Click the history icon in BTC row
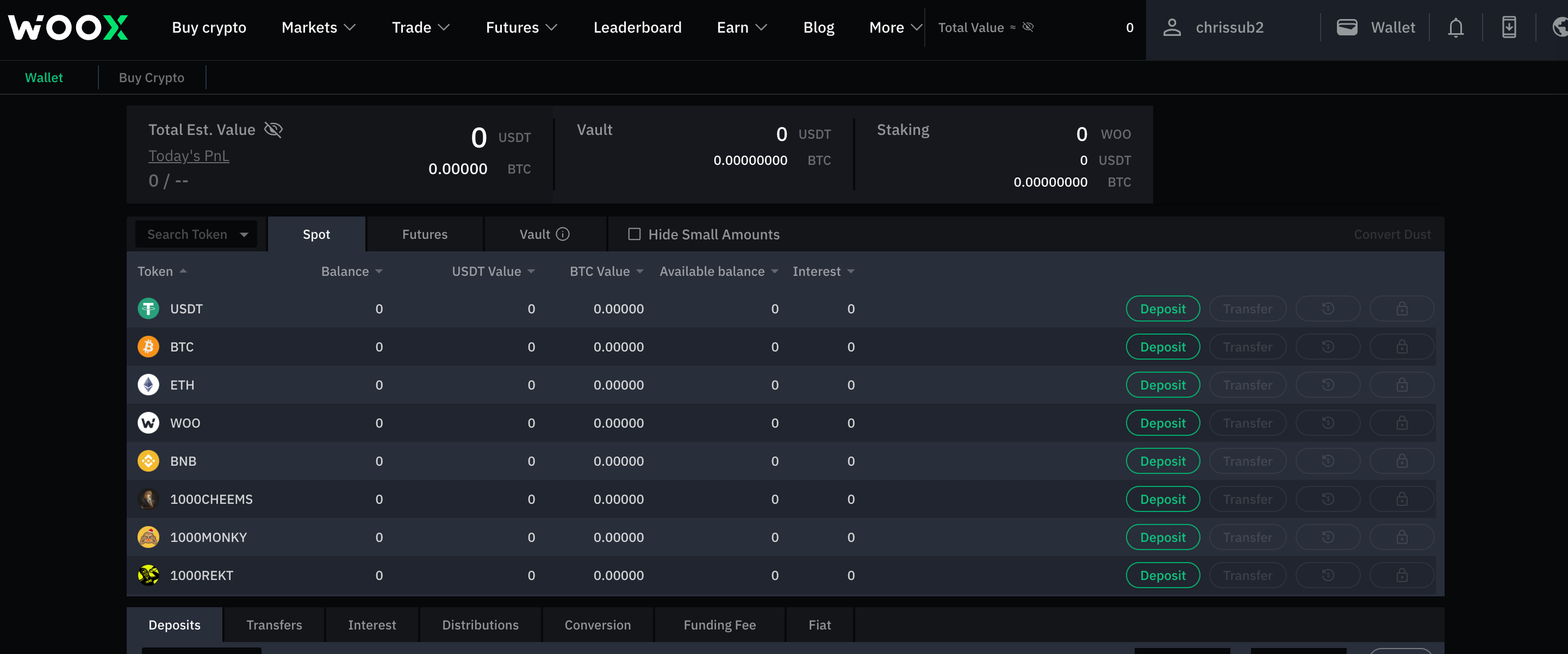This screenshot has width=1568, height=654. [1328, 347]
